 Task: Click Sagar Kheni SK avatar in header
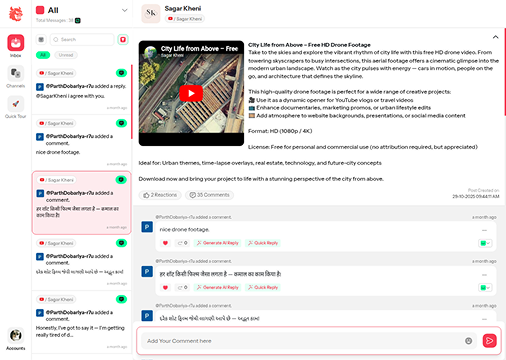coord(151,14)
